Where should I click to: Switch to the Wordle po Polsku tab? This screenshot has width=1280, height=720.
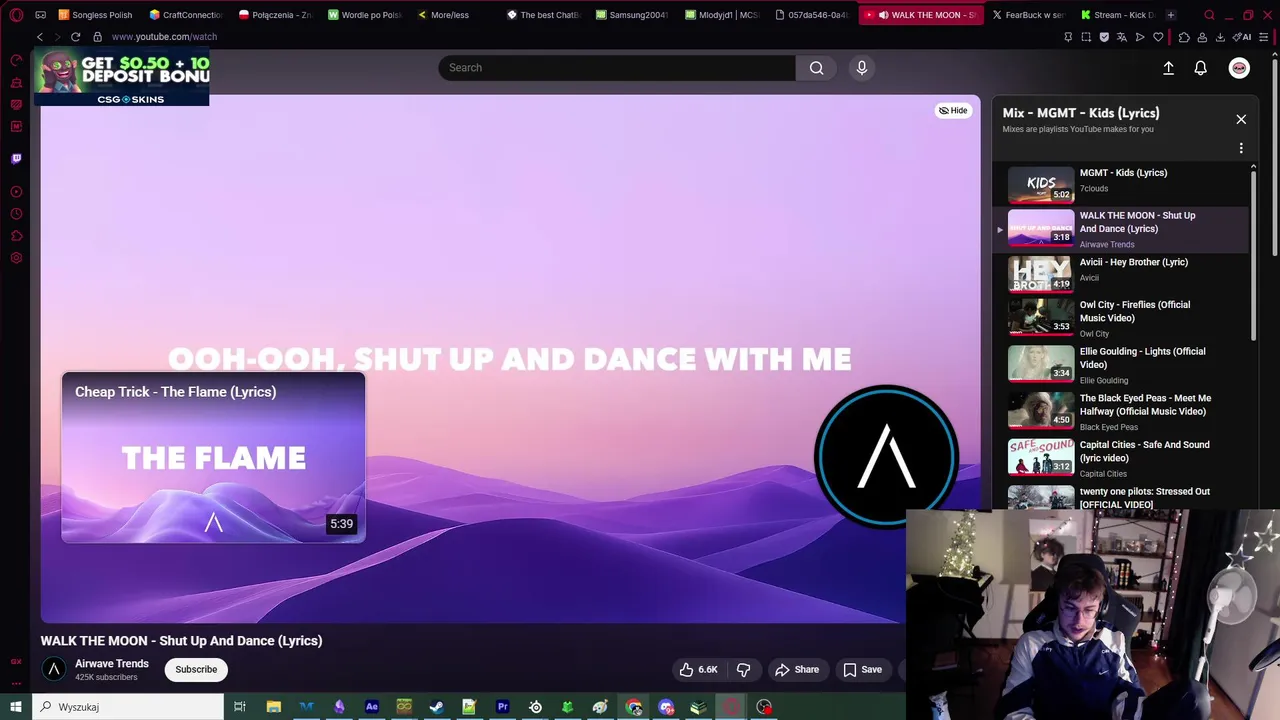point(365,15)
